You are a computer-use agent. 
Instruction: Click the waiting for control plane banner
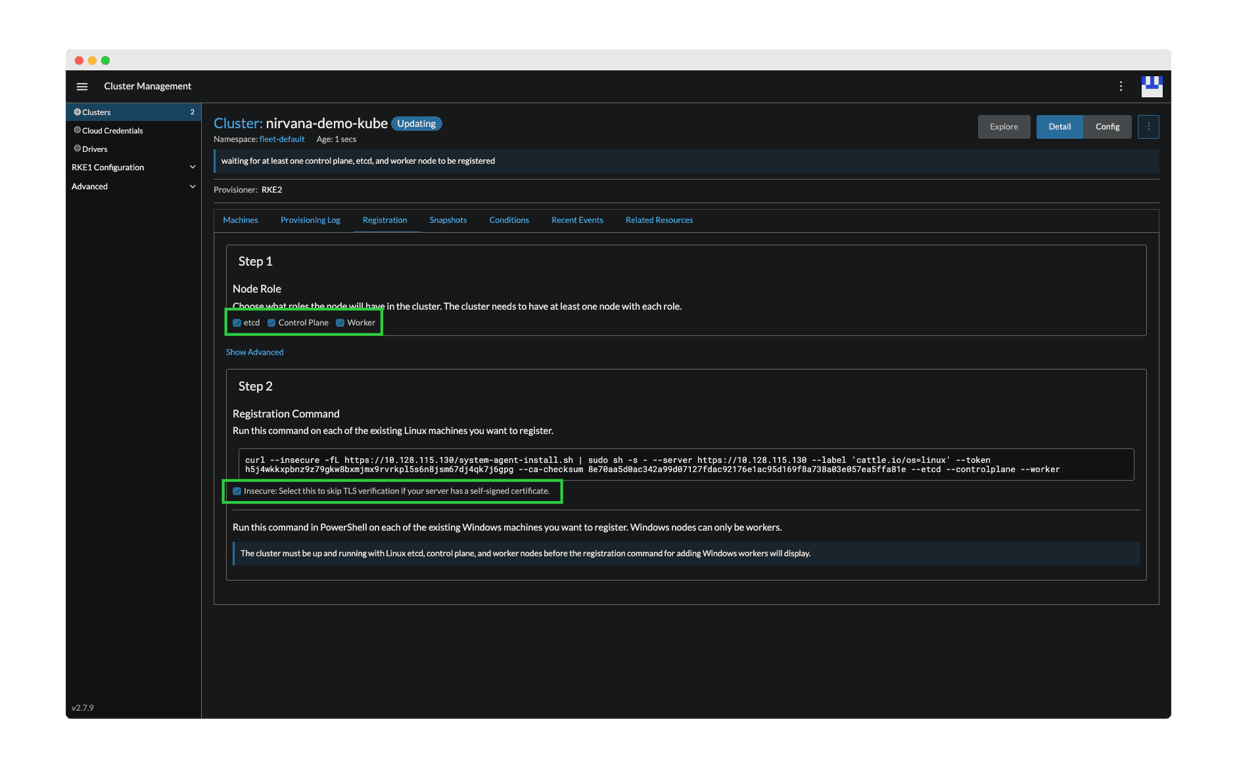686,161
